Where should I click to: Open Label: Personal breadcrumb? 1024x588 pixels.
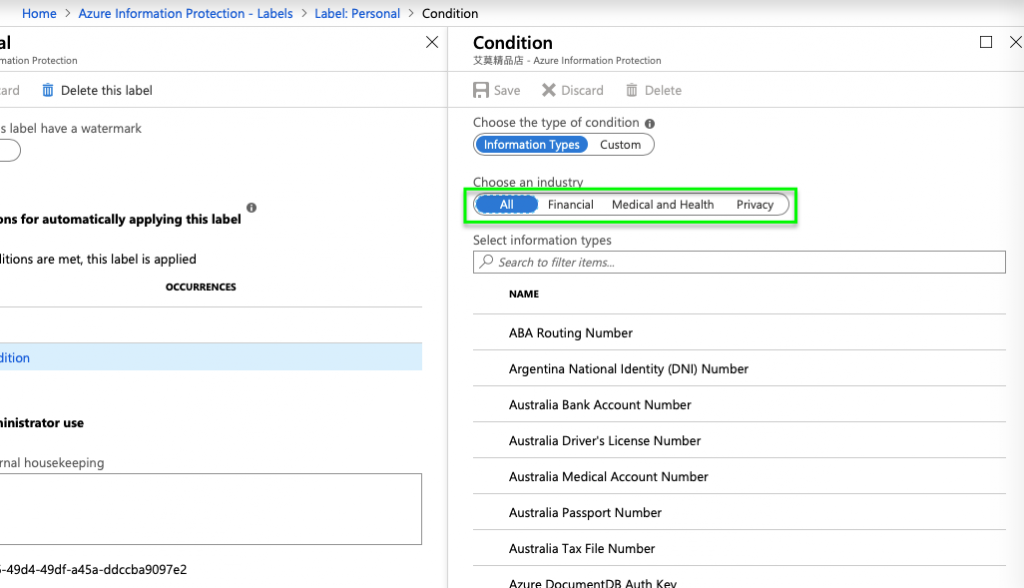click(x=357, y=14)
